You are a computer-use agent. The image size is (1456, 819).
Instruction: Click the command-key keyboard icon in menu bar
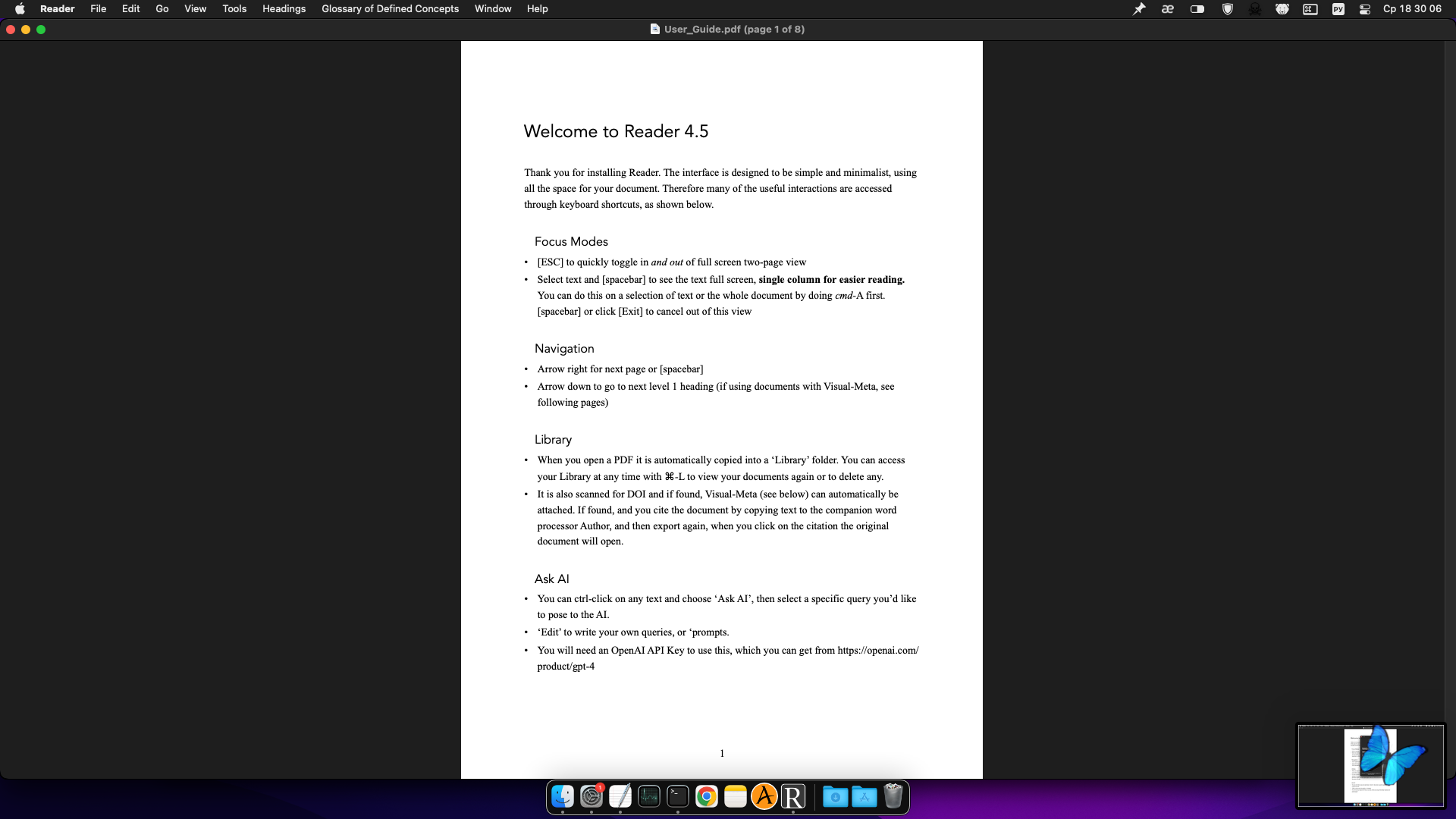pyautogui.click(x=1310, y=9)
